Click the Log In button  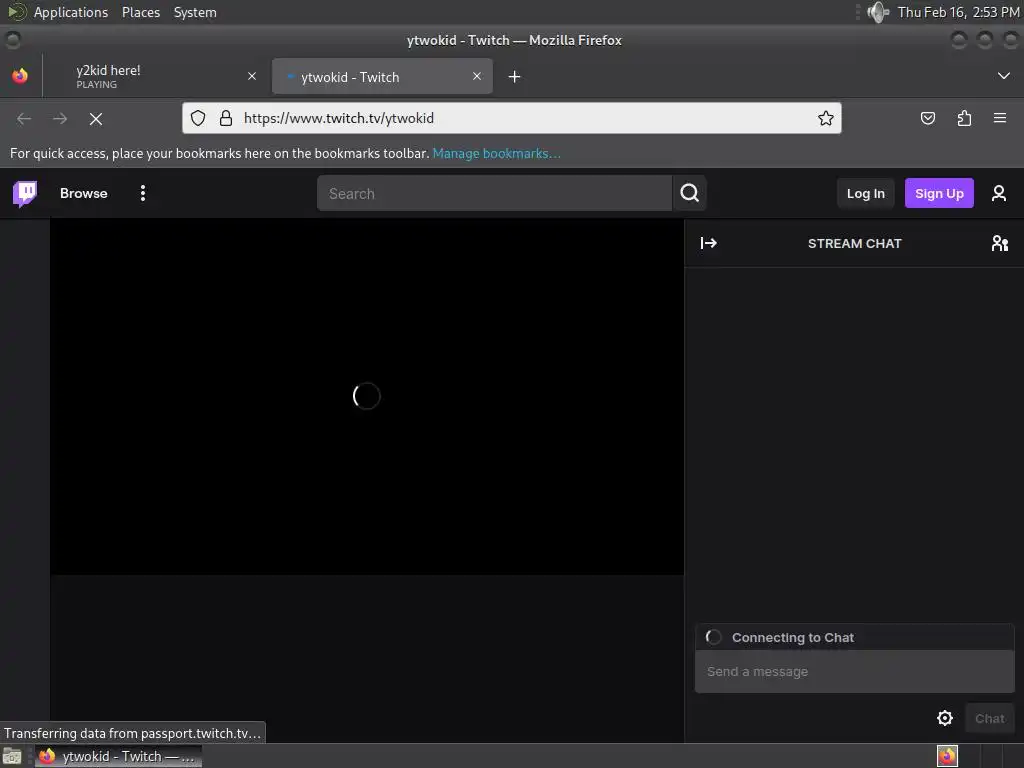click(x=865, y=193)
